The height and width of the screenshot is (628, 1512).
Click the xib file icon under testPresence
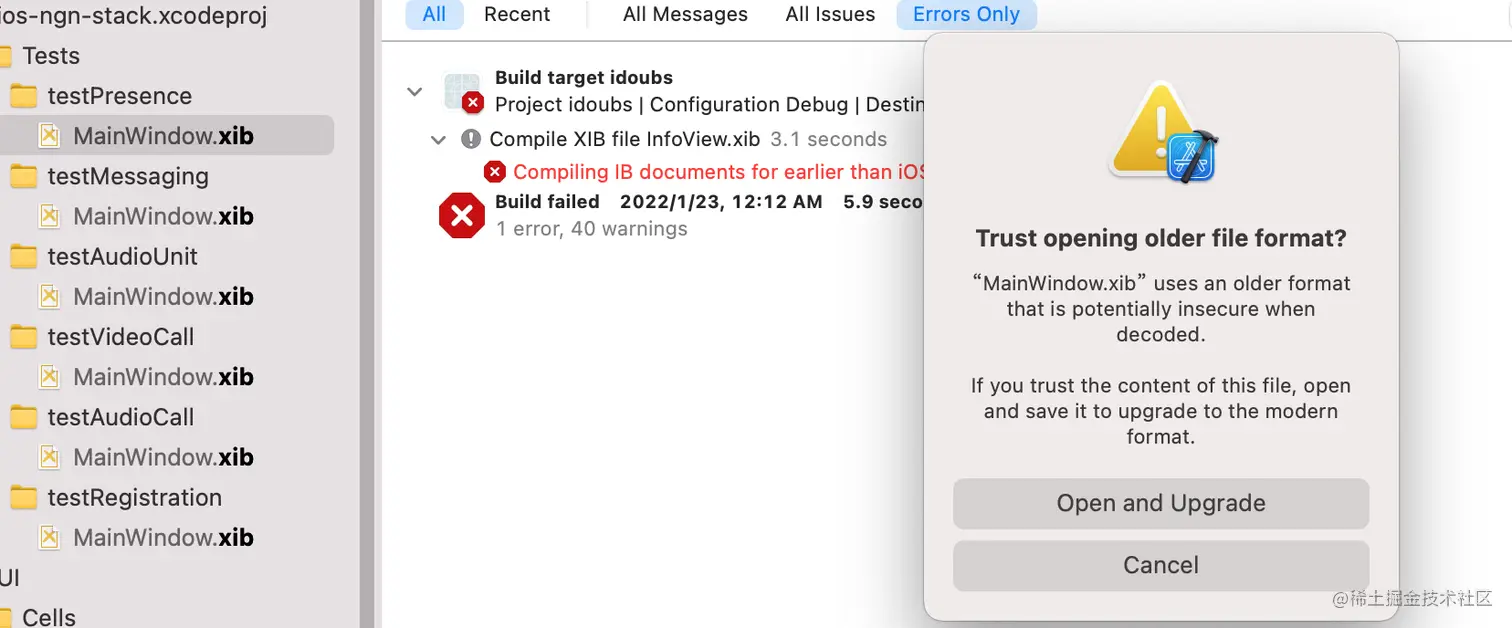click(x=49, y=136)
